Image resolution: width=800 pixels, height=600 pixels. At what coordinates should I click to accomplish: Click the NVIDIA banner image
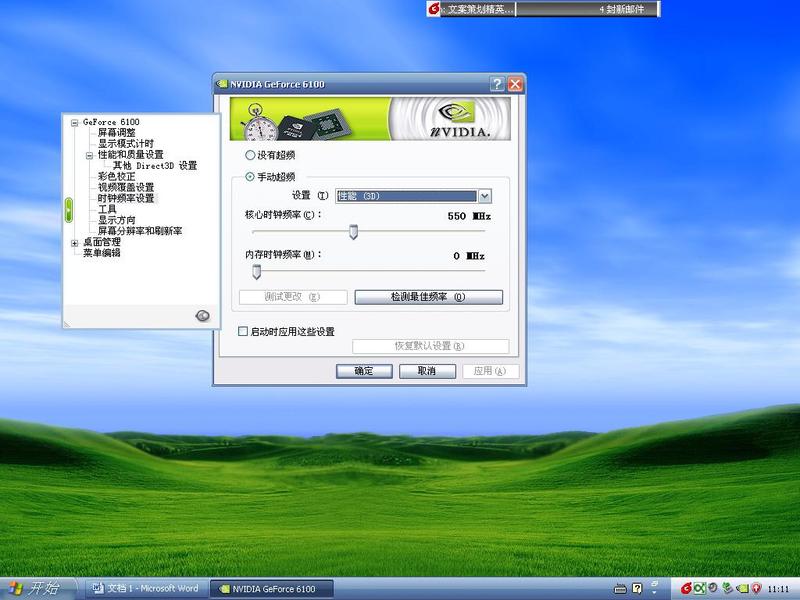pos(370,119)
